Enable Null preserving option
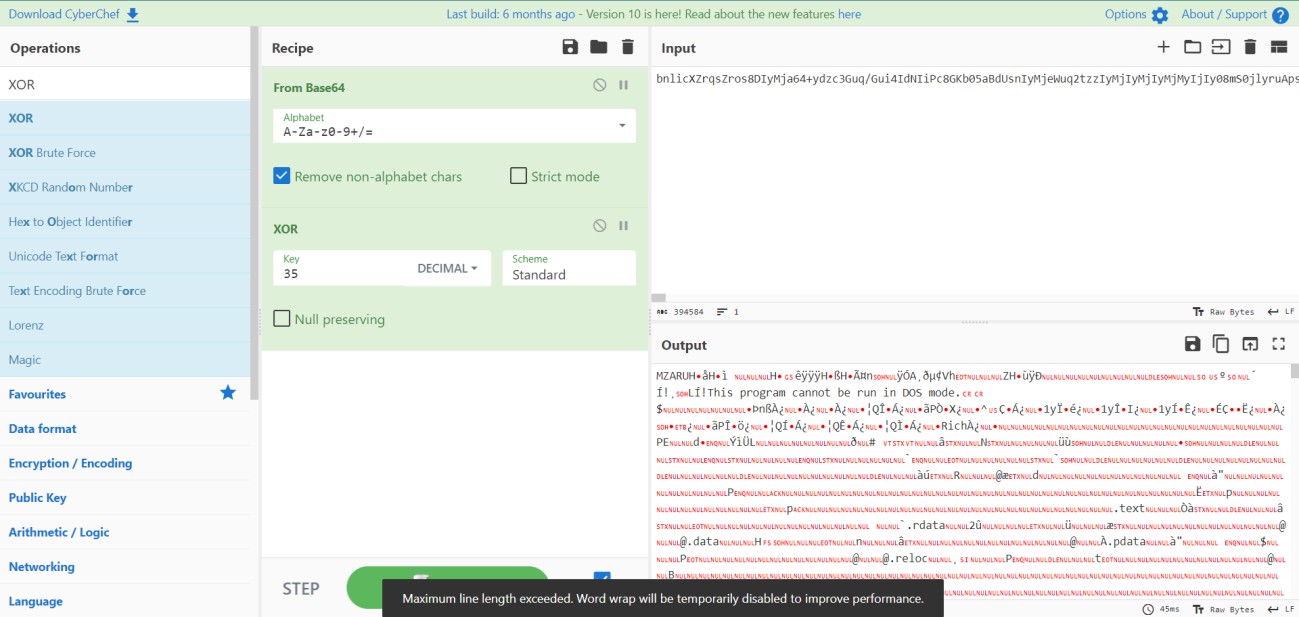 [282, 319]
